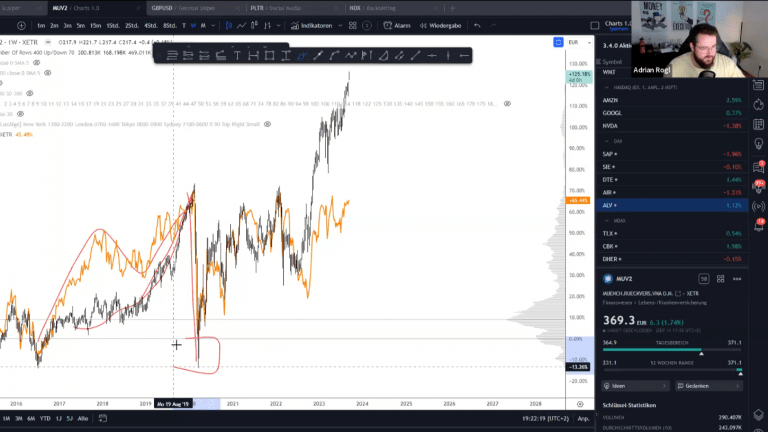Toggle visibility of second close SMA 5 indicator

pos(48,73)
